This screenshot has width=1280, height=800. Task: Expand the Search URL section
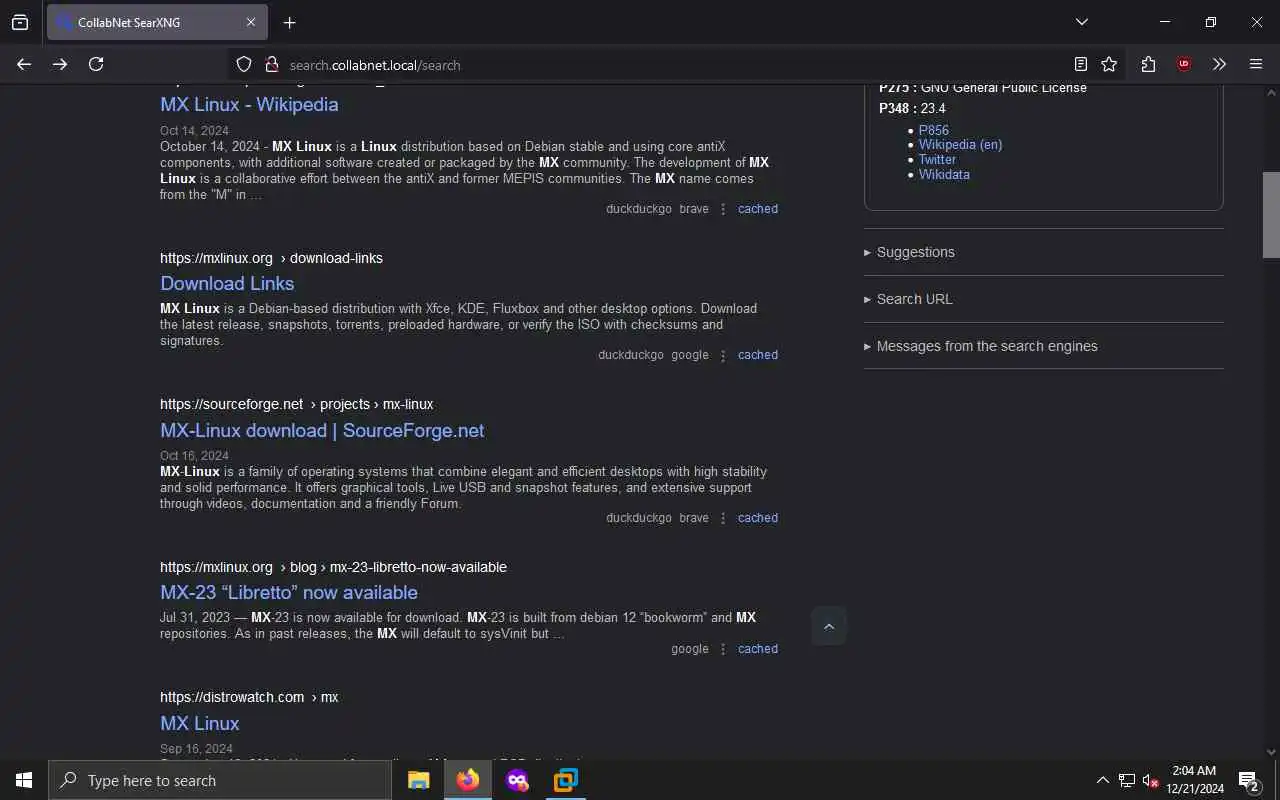pyautogui.click(x=1043, y=299)
